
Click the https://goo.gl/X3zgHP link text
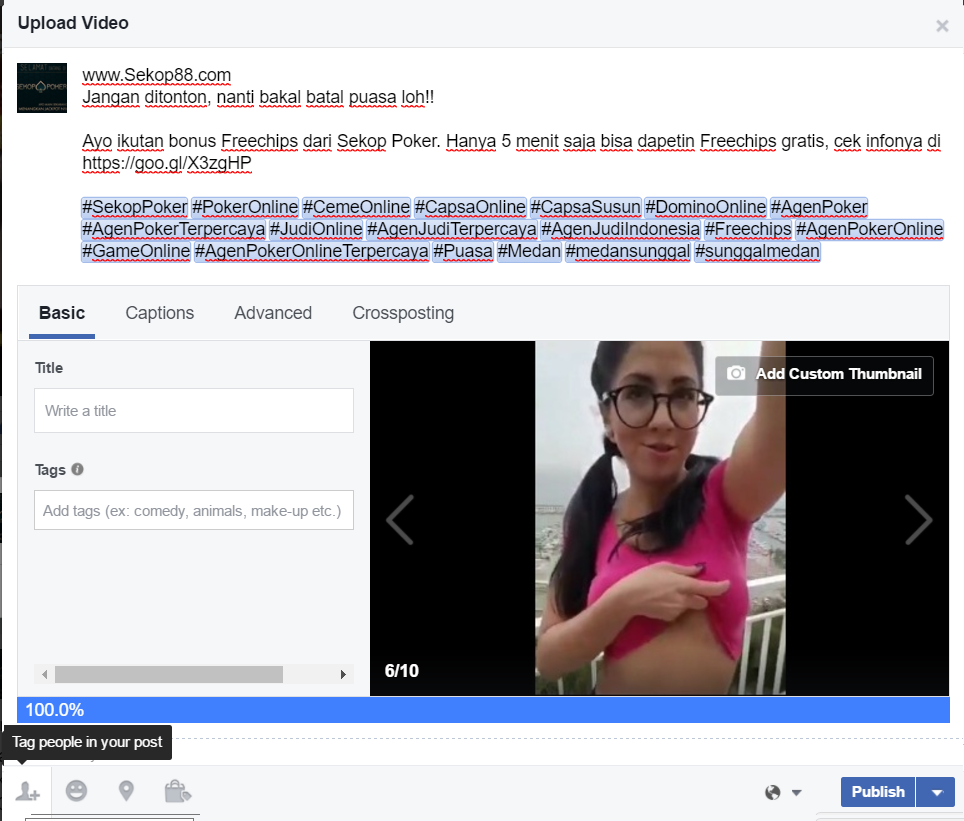point(167,163)
